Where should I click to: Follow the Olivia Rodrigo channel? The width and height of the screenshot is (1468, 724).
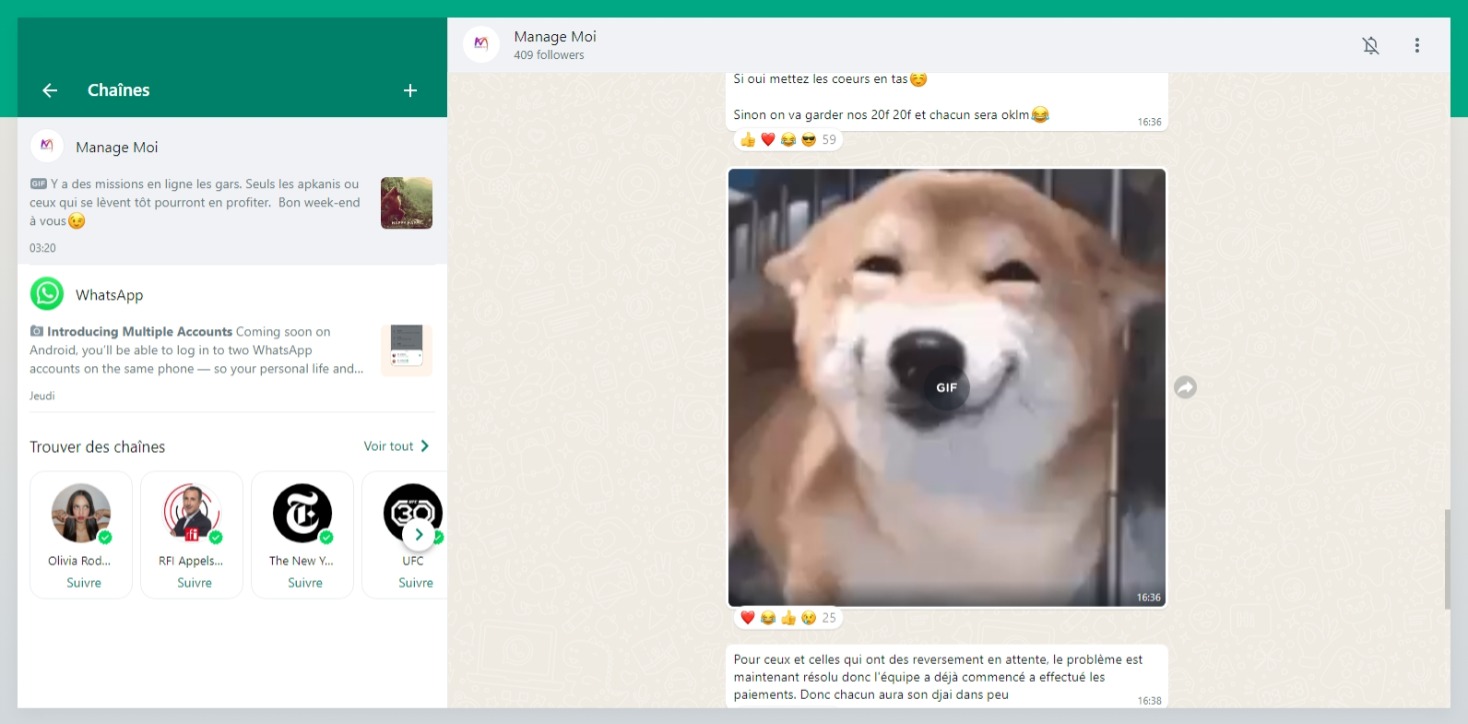pos(83,583)
